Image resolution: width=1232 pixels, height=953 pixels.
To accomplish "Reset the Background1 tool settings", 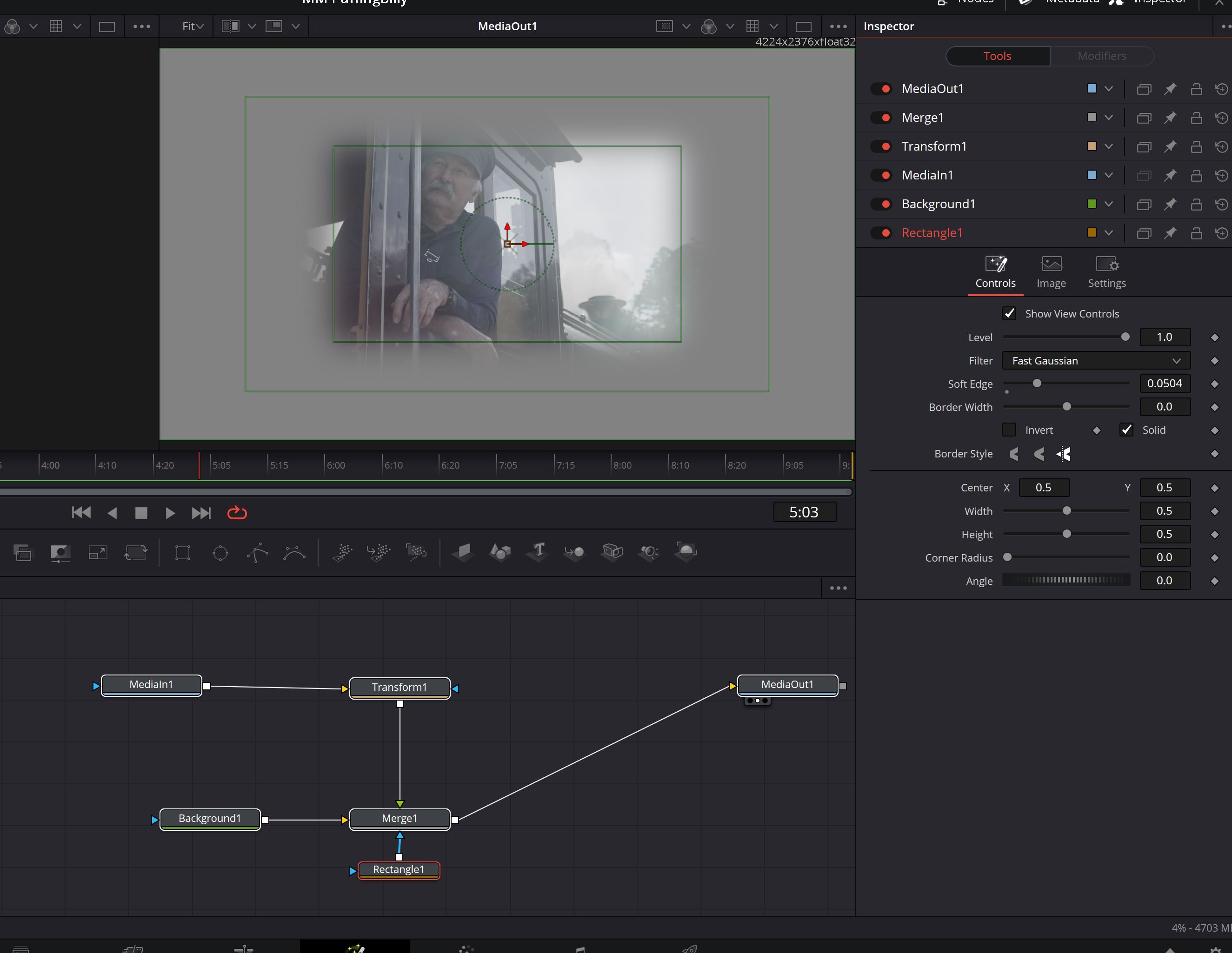I will (x=1222, y=204).
